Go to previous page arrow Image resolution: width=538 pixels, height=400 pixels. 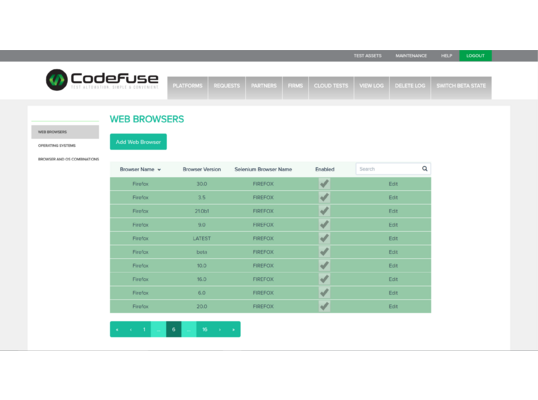[x=131, y=329]
